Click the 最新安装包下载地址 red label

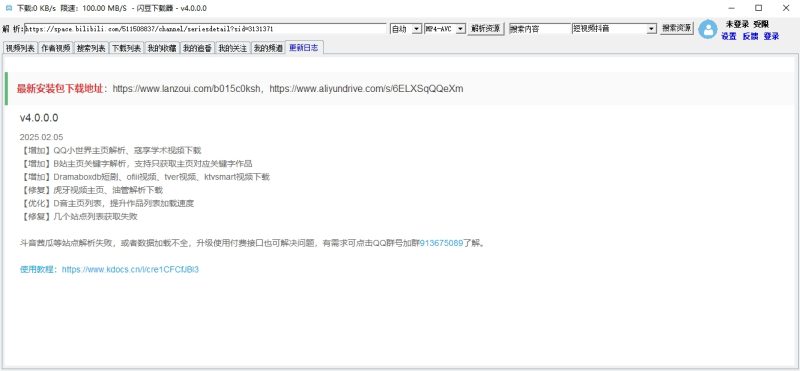point(60,88)
